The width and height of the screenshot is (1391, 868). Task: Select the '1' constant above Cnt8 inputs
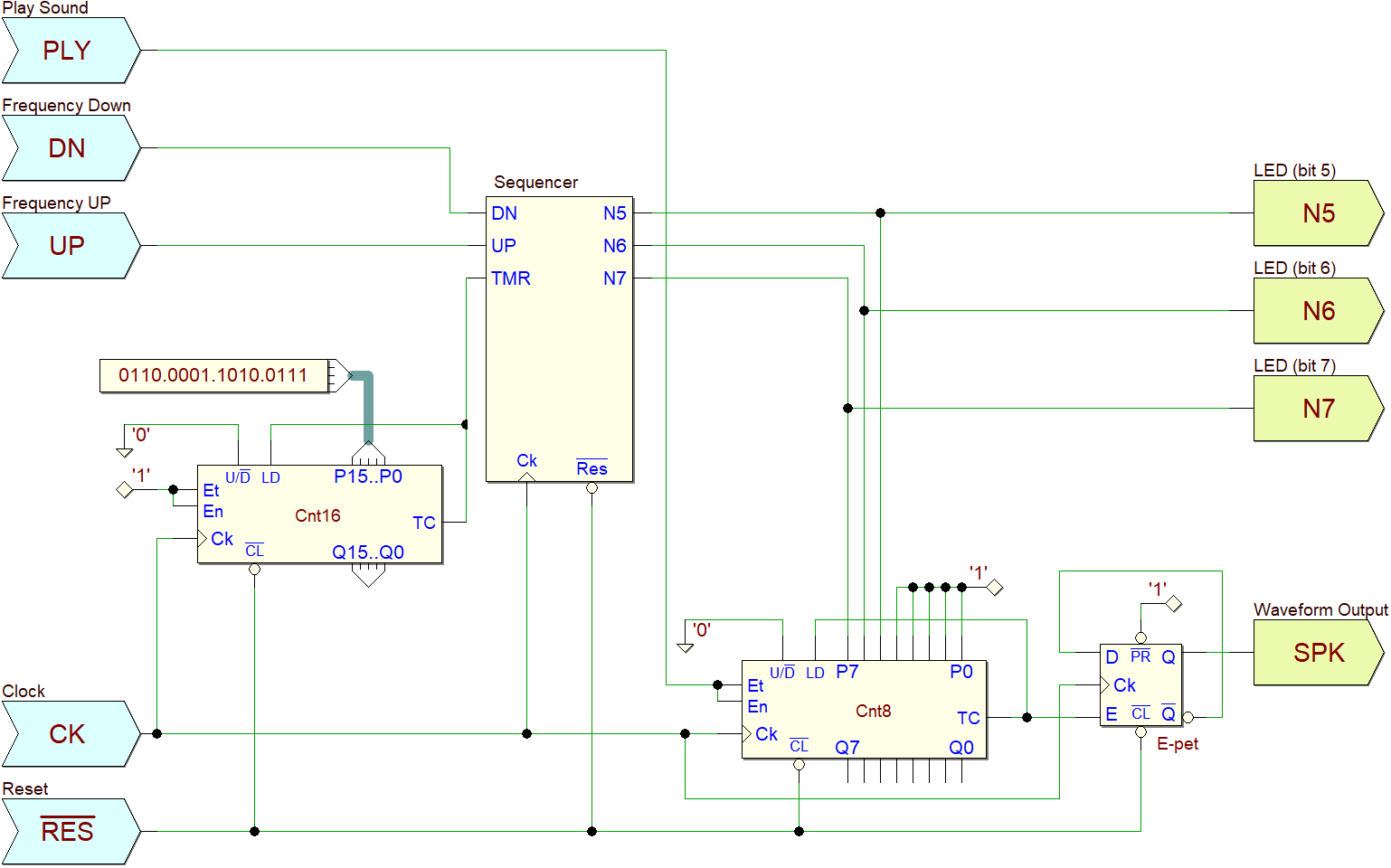(x=995, y=588)
